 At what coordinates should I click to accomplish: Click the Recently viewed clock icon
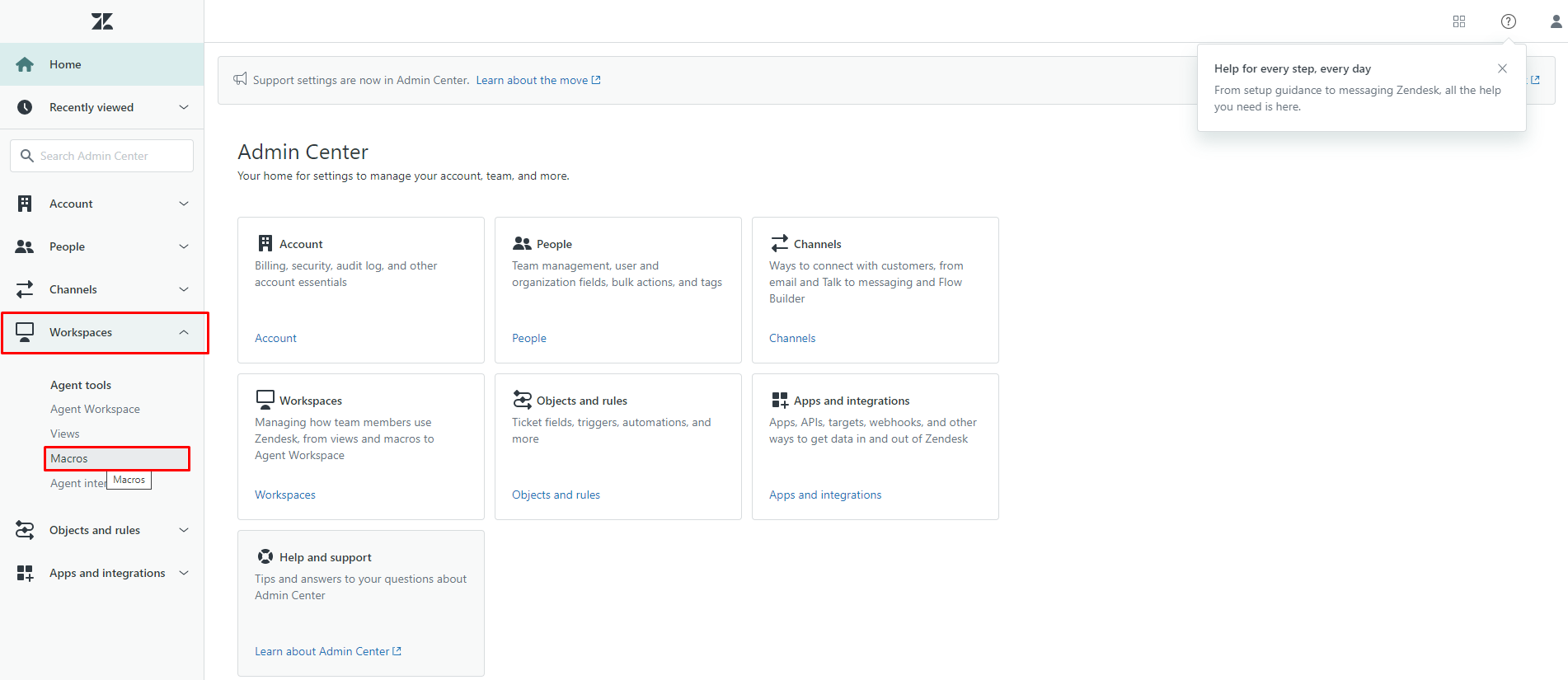pos(25,107)
